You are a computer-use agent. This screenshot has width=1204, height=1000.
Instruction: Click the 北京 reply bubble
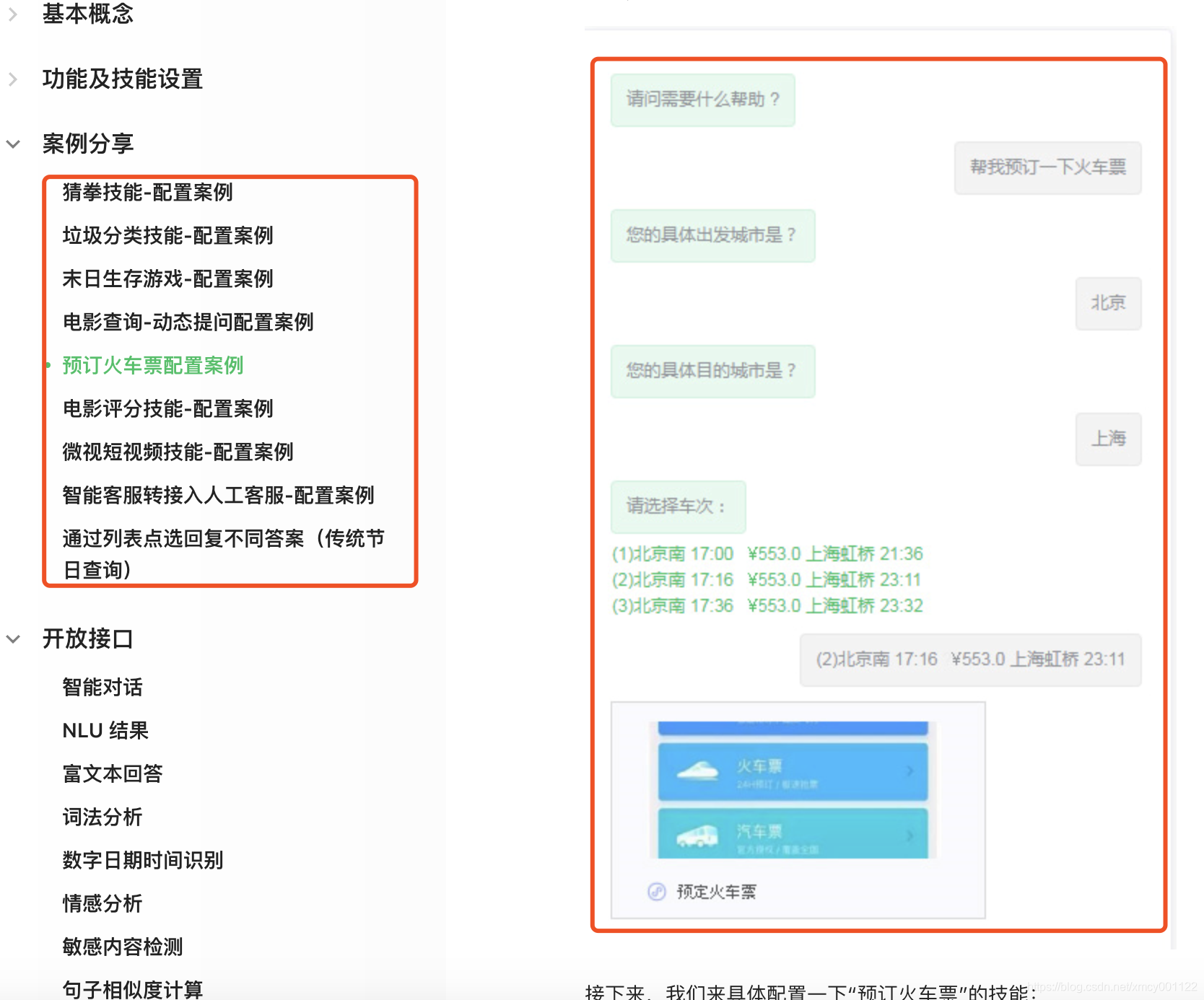[1108, 303]
